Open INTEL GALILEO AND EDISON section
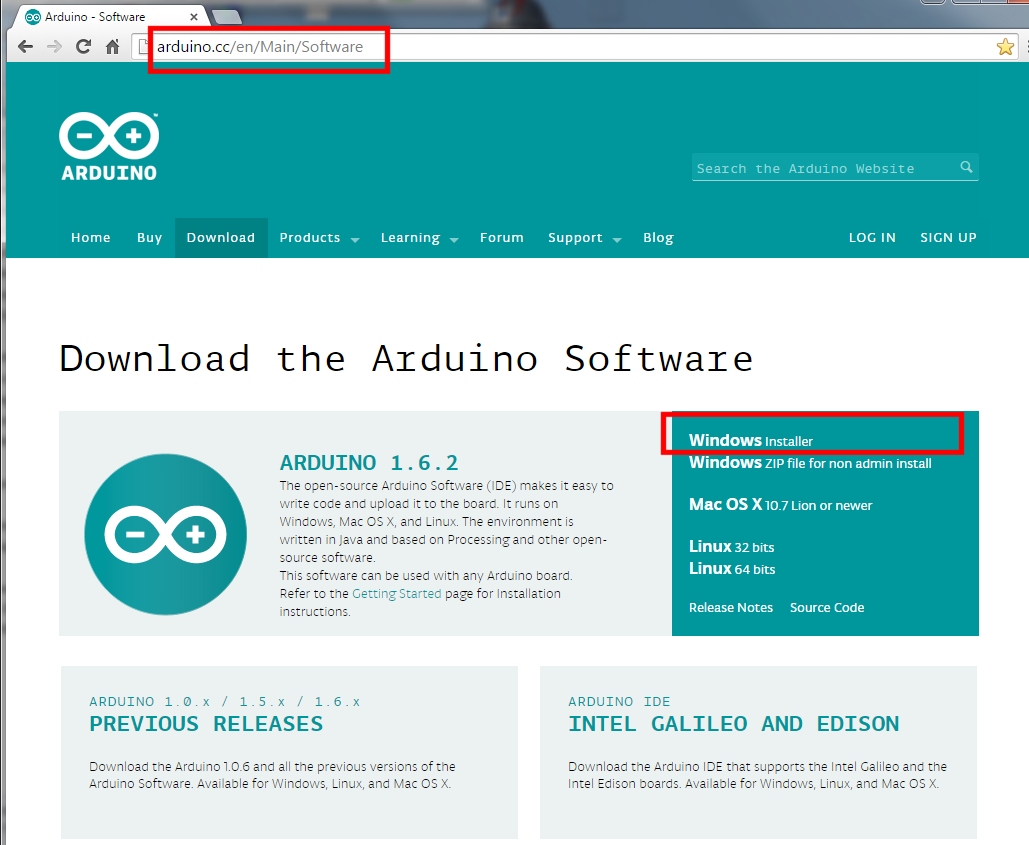 click(x=734, y=724)
